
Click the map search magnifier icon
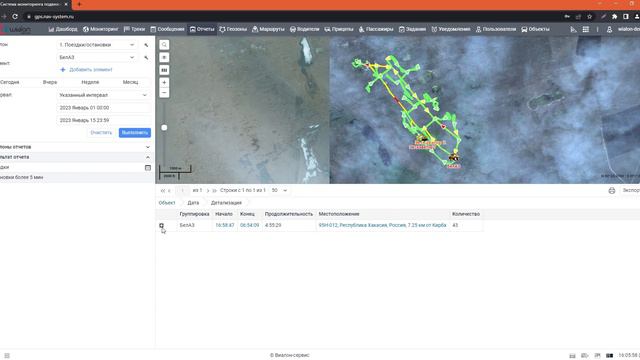coord(164,45)
